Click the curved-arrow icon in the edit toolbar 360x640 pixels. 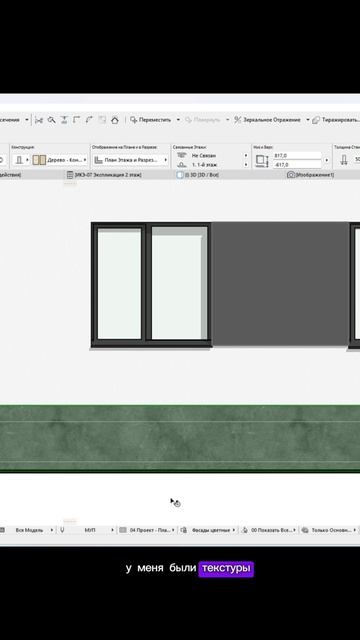pos(89,120)
